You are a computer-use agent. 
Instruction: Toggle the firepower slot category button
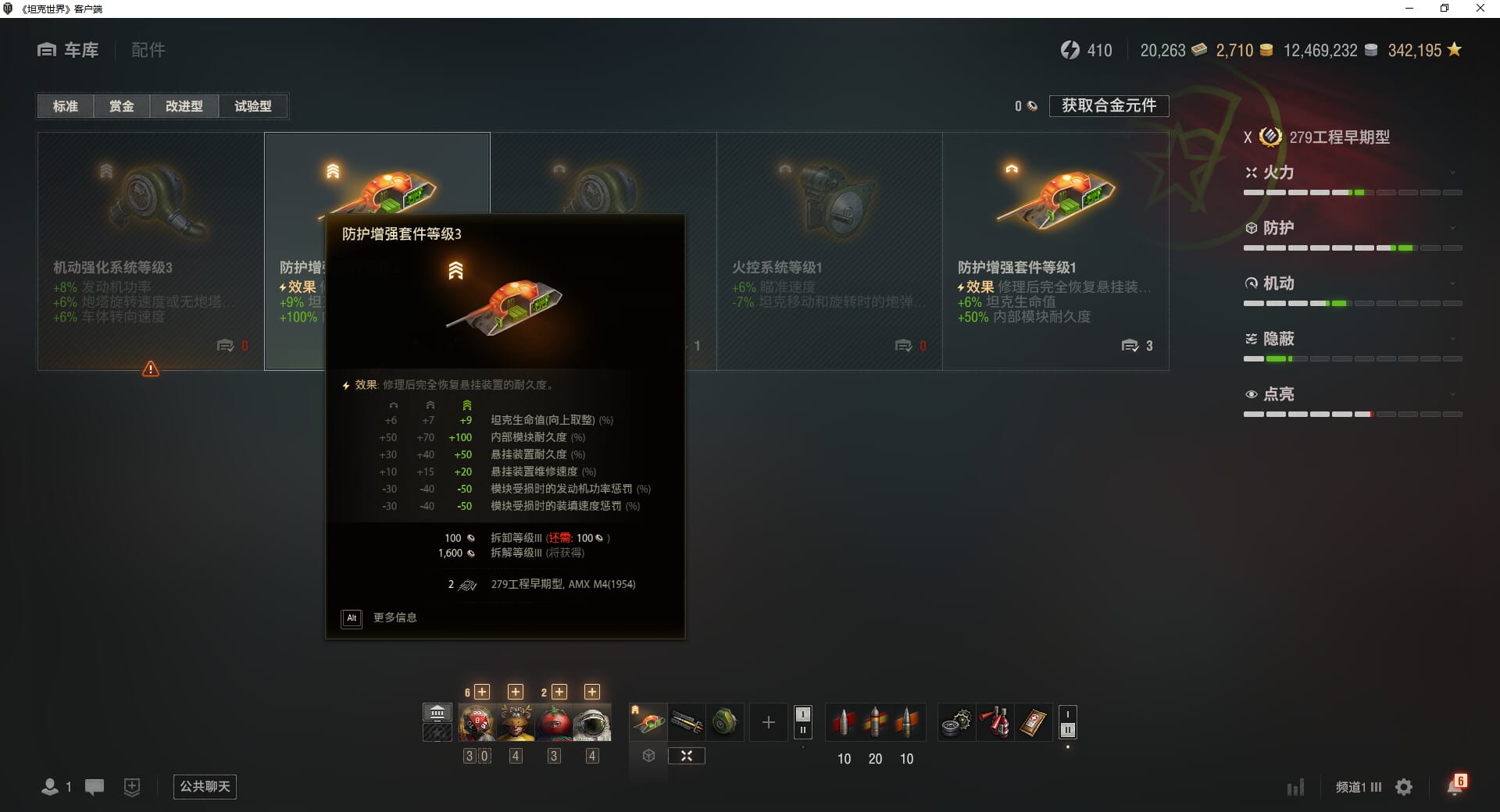pyautogui.click(x=687, y=756)
